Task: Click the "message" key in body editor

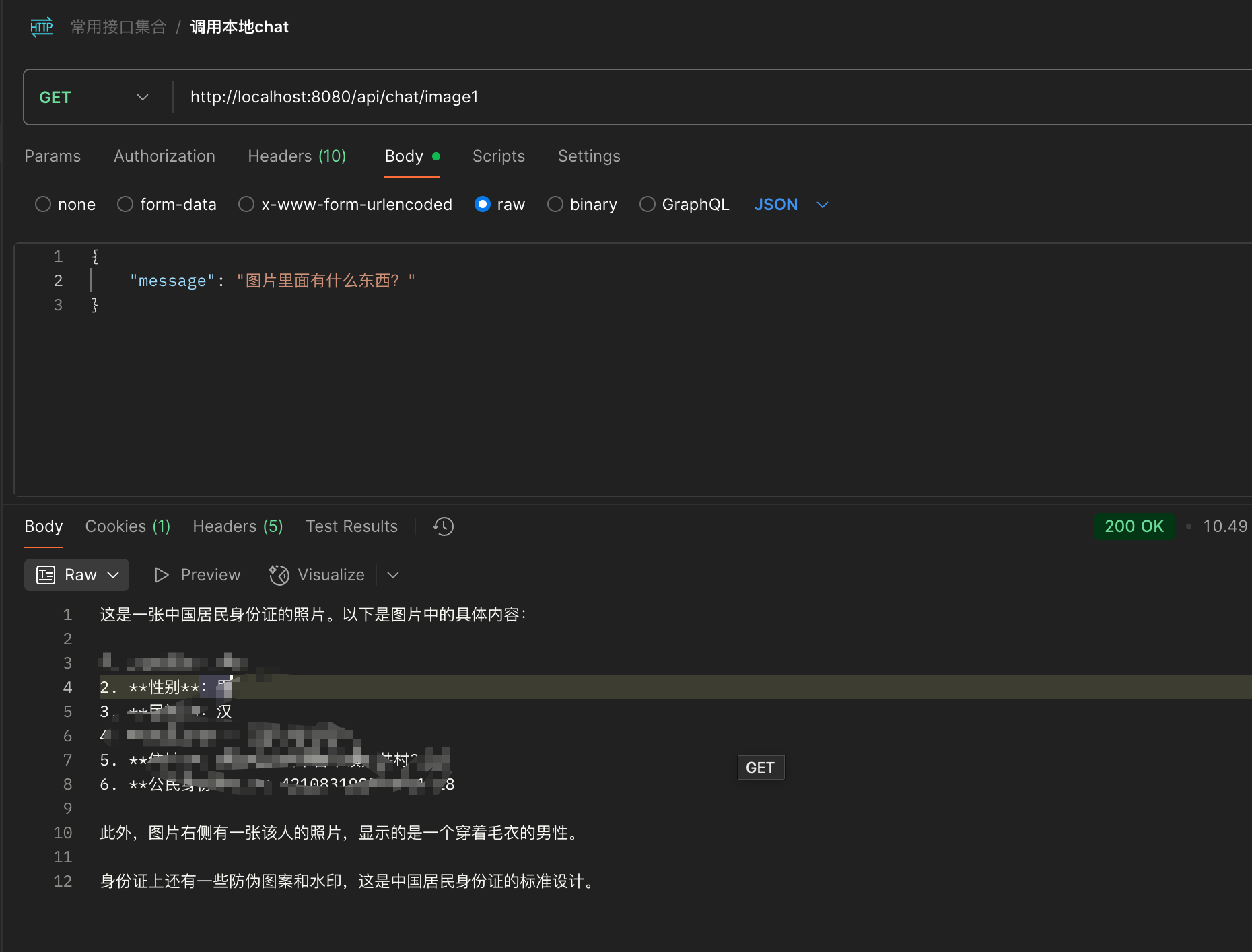Action: [x=172, y=281]
